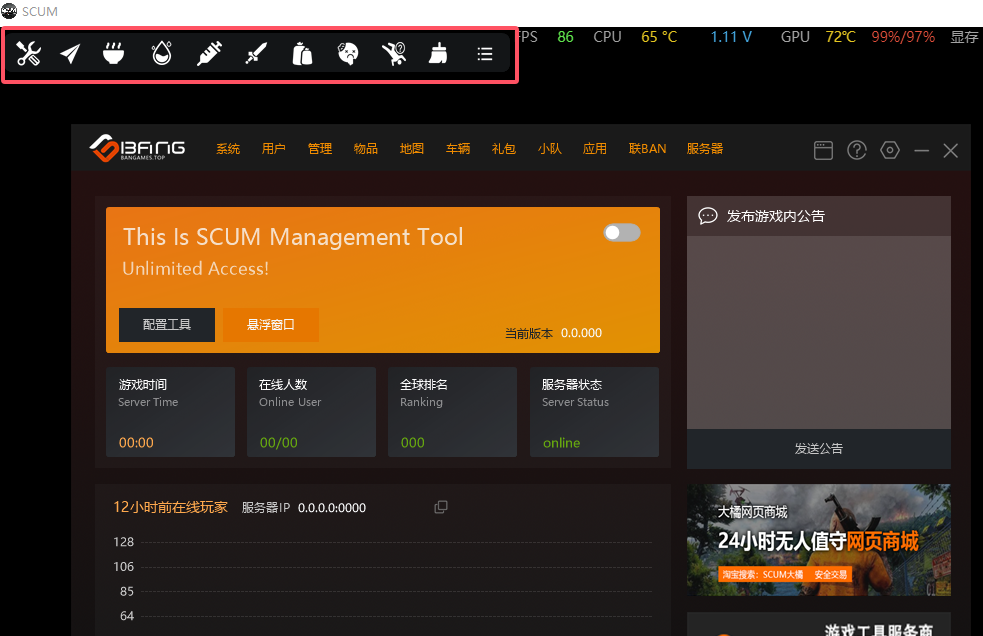
Task: Click the paper plane teleport icon
Action: click(x=70, y=54)
